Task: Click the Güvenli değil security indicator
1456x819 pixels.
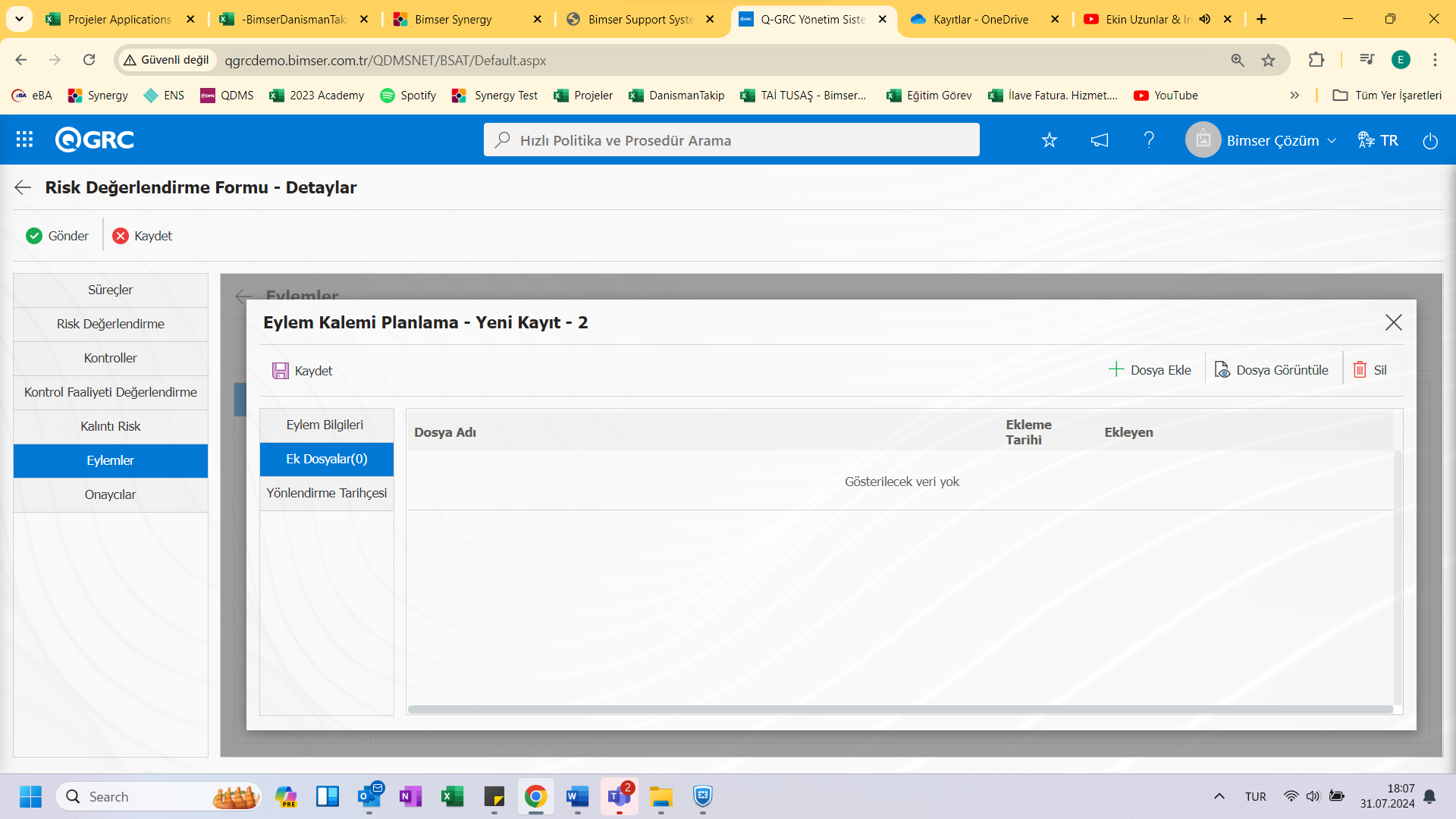Action: 167,60
